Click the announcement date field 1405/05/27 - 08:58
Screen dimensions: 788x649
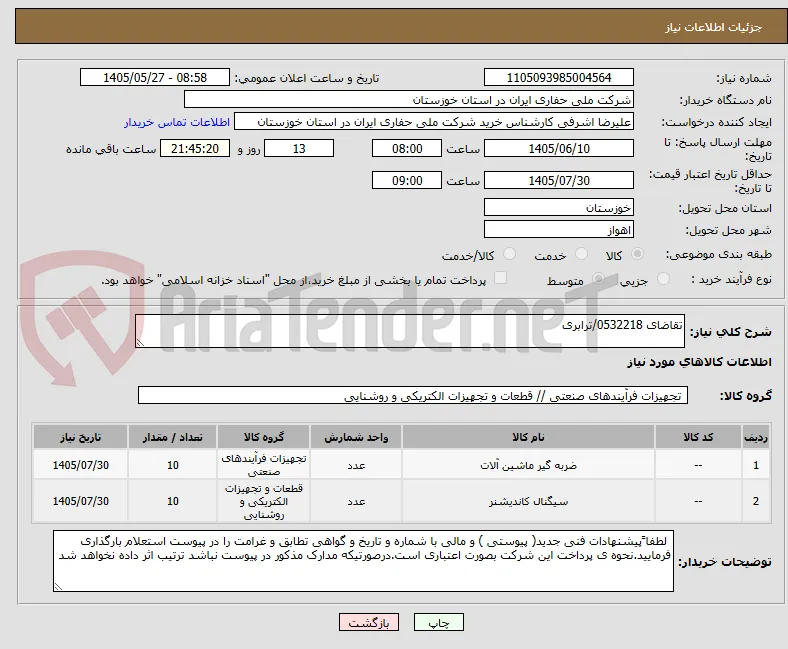[x=155, y=77]
